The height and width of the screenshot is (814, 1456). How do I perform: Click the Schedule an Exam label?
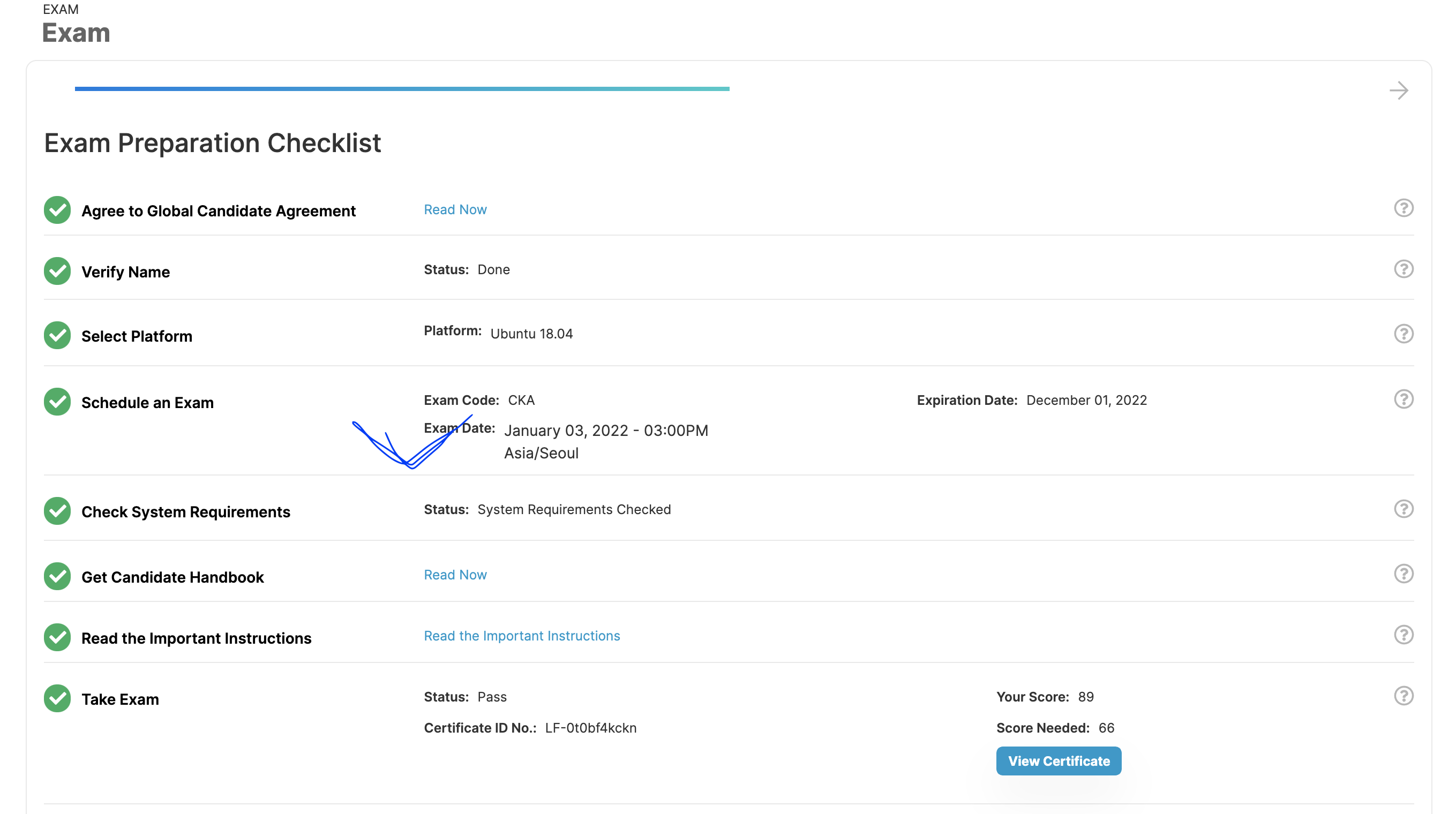(147, 403)
